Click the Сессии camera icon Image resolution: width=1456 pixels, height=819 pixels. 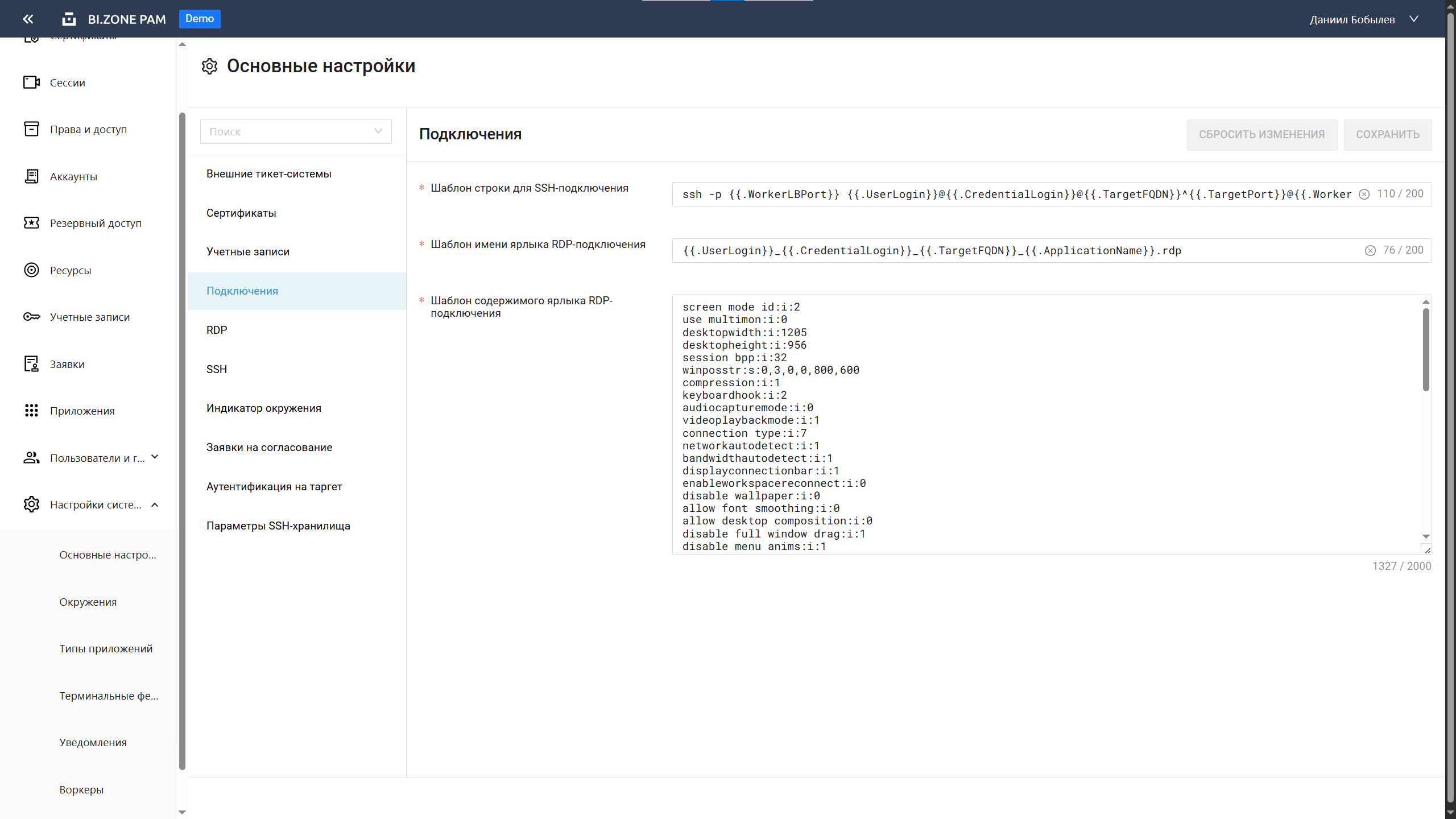[x=31, y=82]
